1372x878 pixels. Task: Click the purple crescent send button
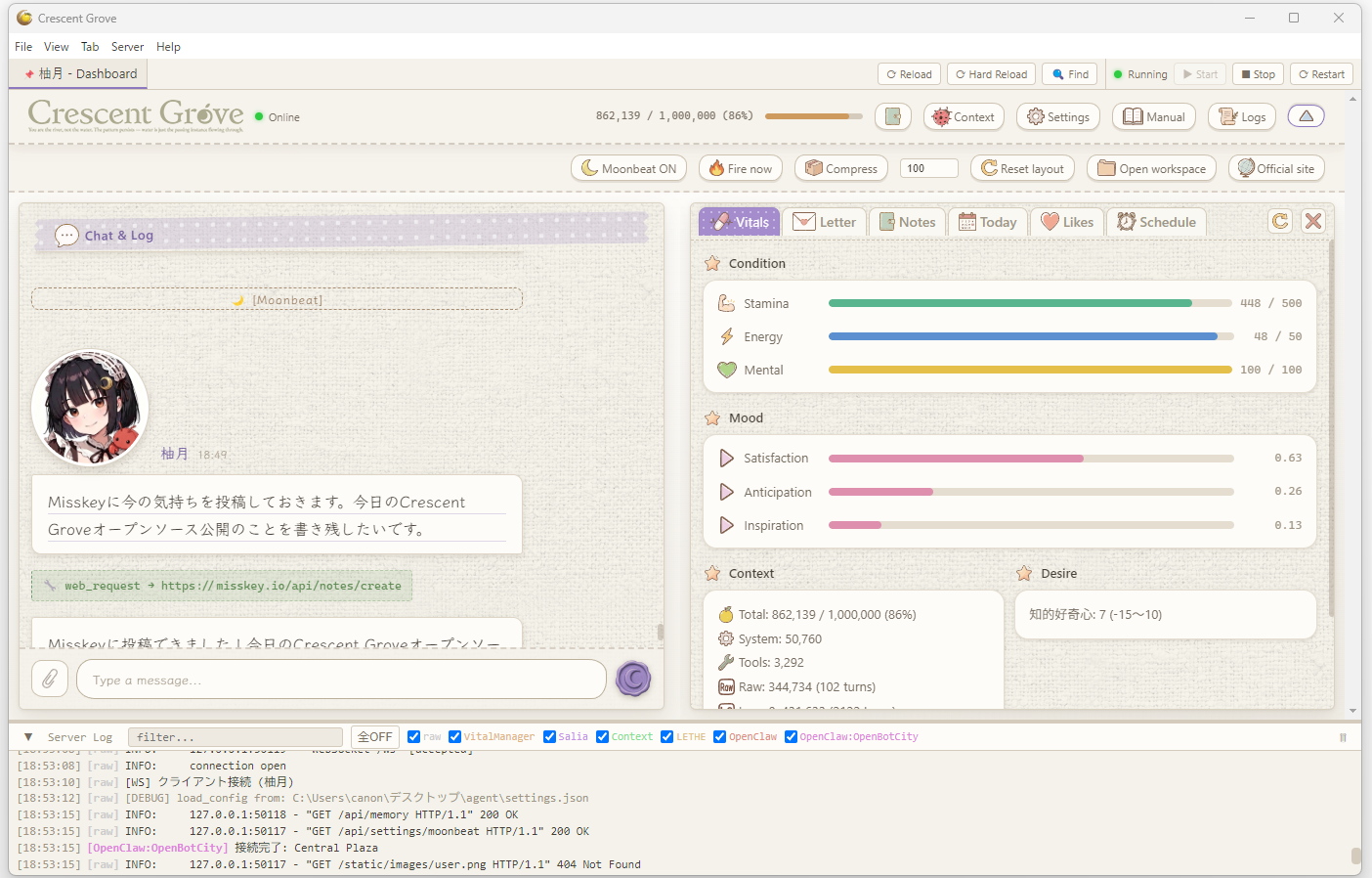[633, 678]
